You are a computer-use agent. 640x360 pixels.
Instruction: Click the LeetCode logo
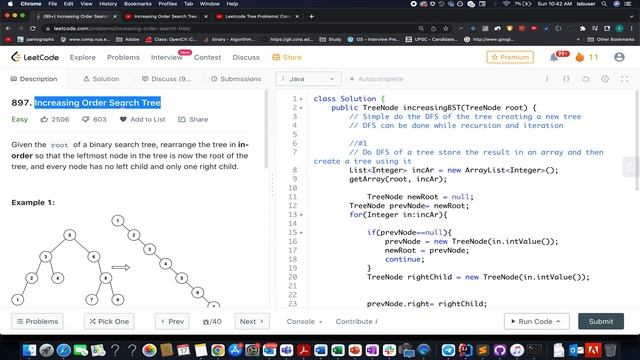click(35, 57)
